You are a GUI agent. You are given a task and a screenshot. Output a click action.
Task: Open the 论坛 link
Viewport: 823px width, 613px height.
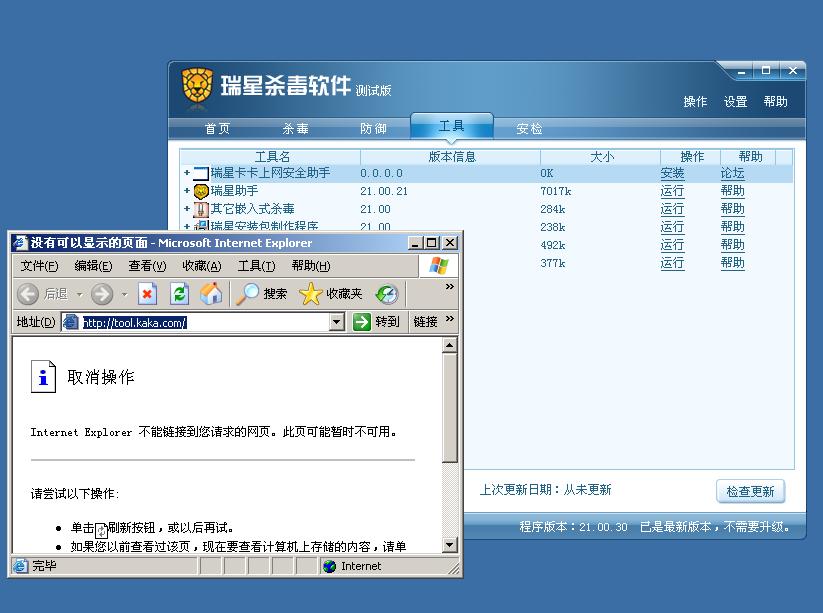733,173
